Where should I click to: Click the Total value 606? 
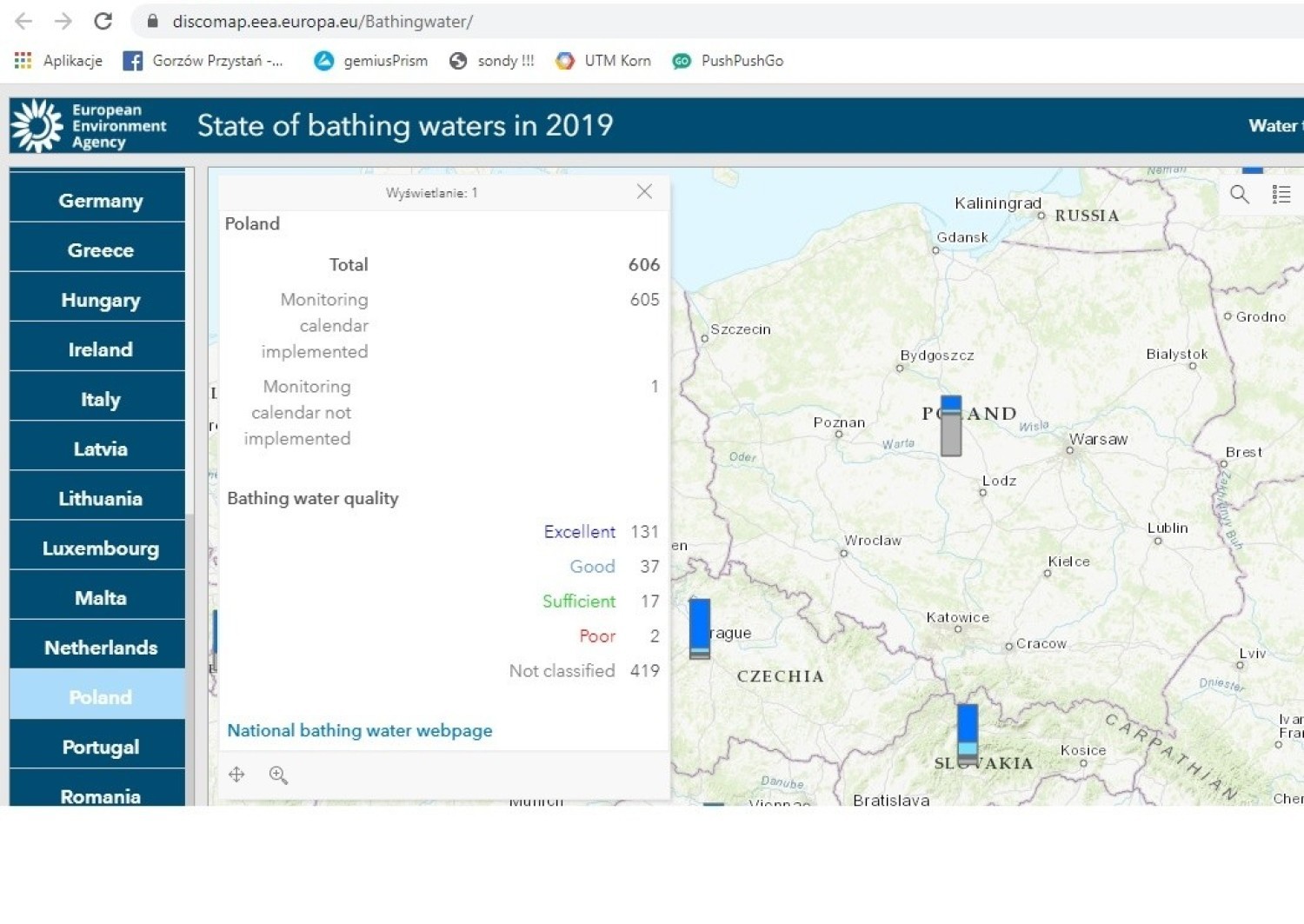pyautogui.click(x=644, y=264)
